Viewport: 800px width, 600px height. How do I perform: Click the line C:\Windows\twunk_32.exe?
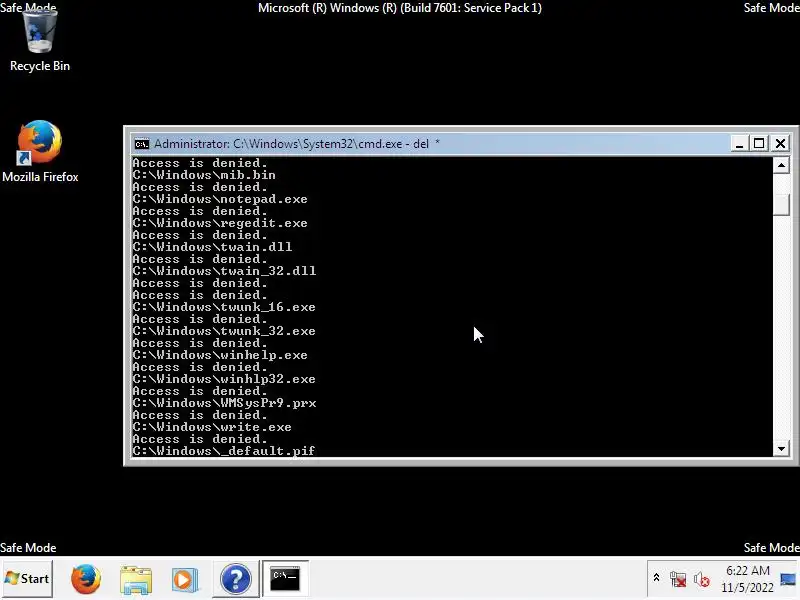coord(224,331)
